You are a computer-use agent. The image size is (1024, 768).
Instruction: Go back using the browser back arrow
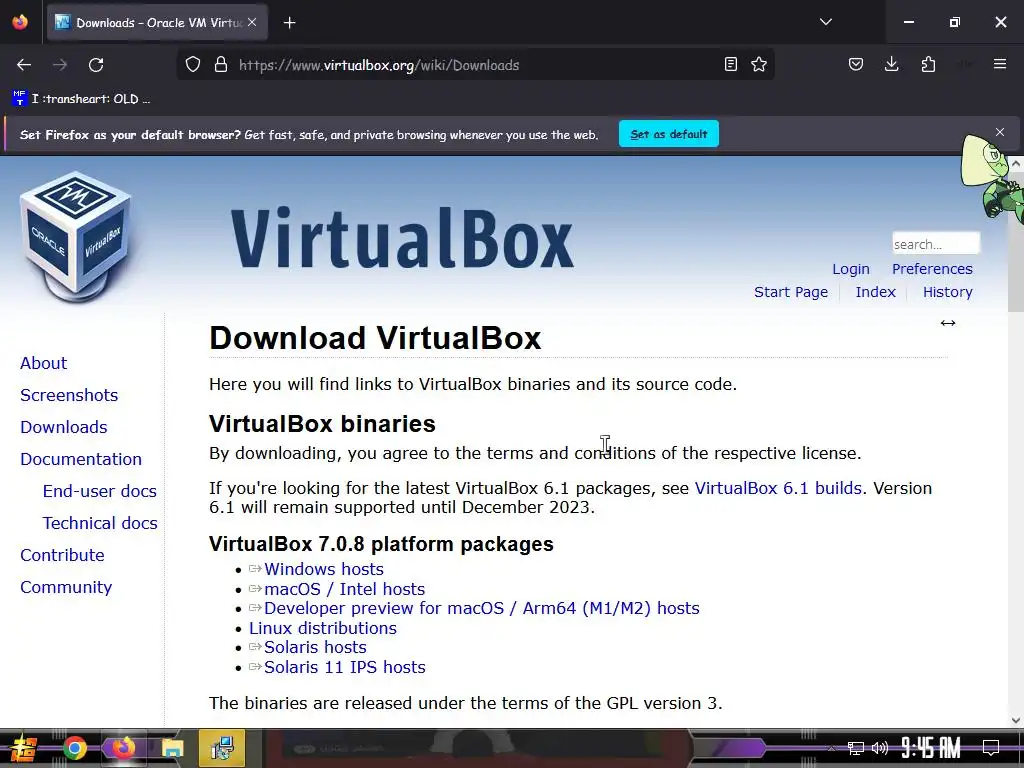24,65
